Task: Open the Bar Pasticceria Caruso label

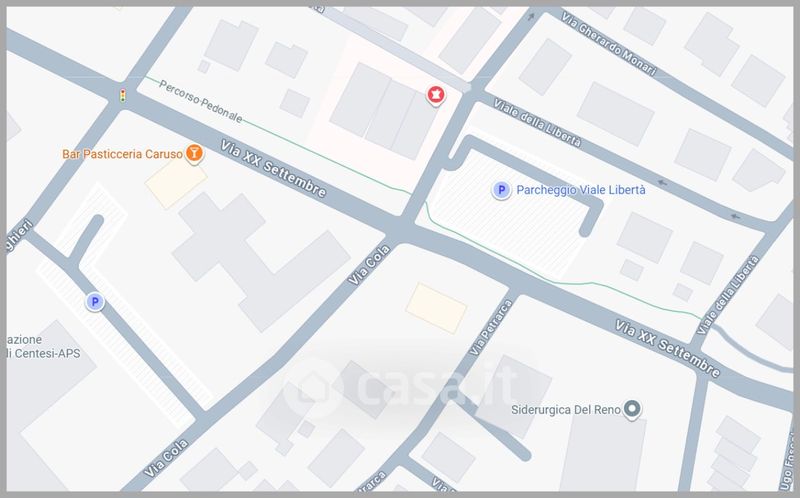Action: (122, 154)
